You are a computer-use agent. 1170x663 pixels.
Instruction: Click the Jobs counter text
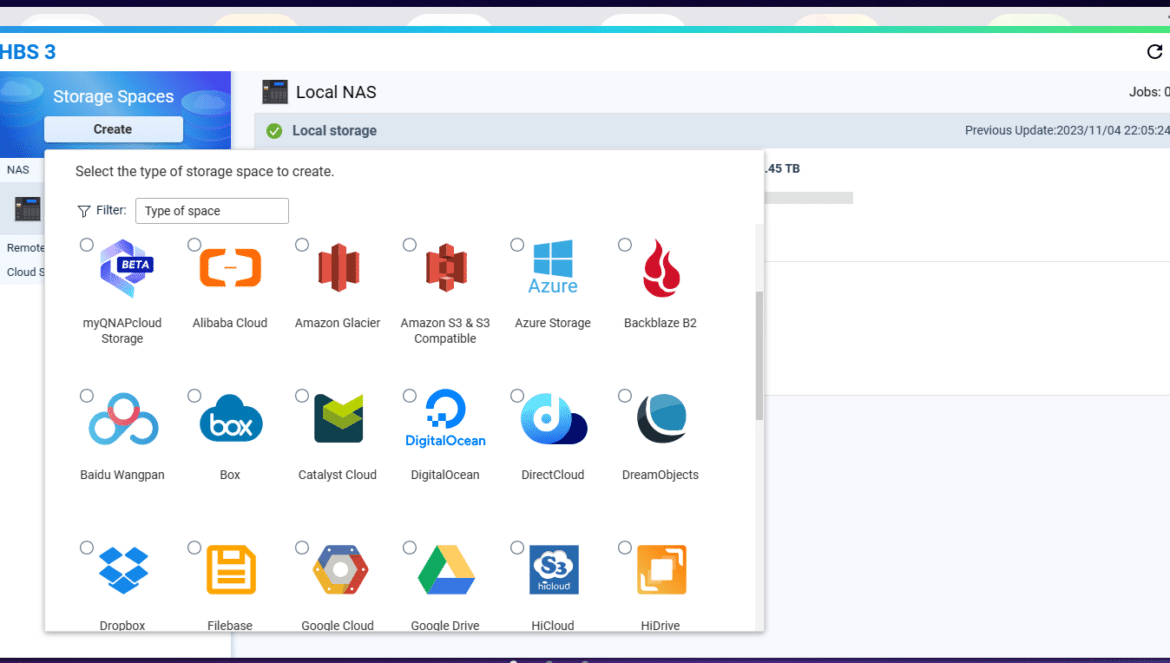click(x=1149, y=92)
